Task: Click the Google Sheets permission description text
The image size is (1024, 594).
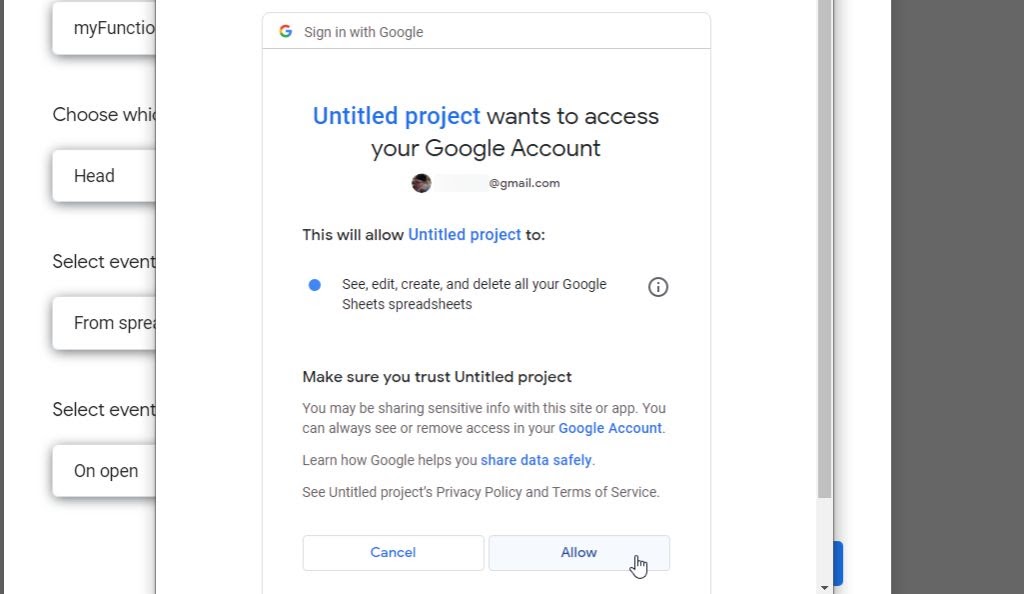Action: [474, 294]
